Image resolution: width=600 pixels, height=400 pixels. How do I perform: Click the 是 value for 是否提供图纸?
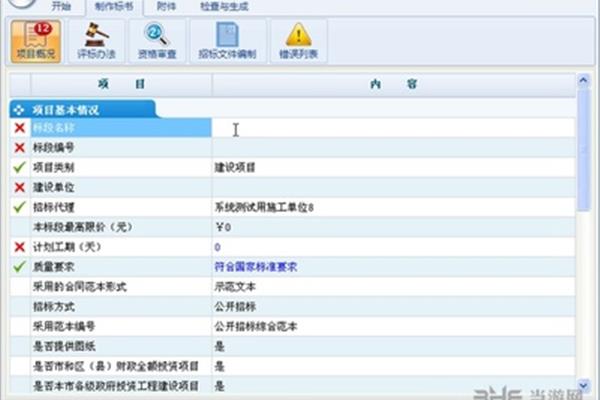219,346
